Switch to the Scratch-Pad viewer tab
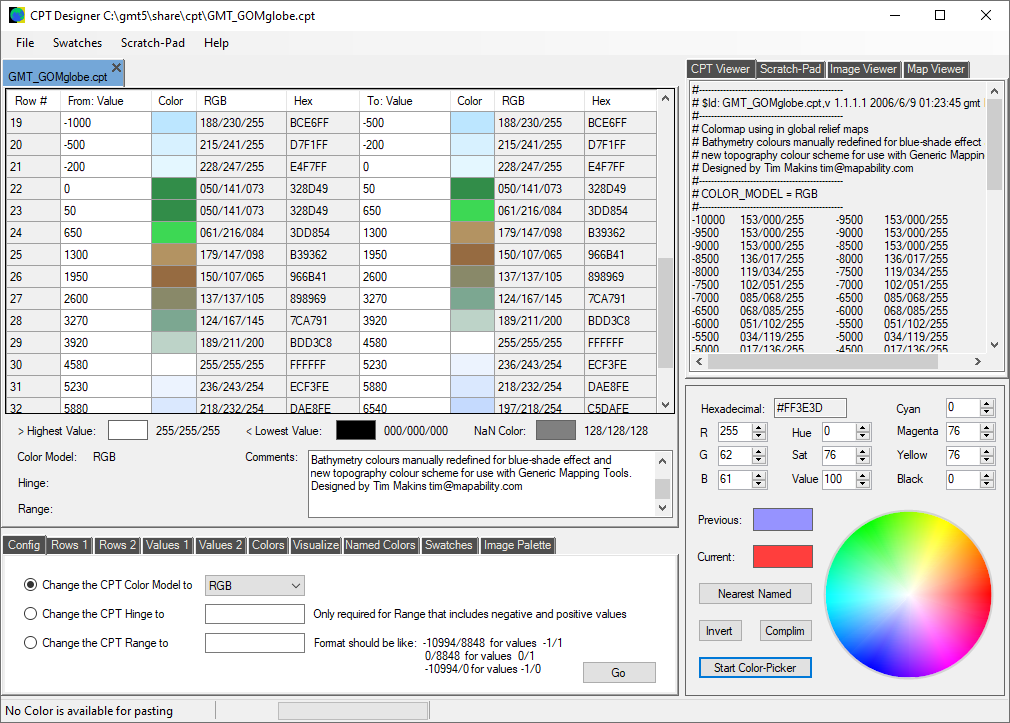Screen dimensions: 1010x723 pyautogui.click(x=790, y=69)
